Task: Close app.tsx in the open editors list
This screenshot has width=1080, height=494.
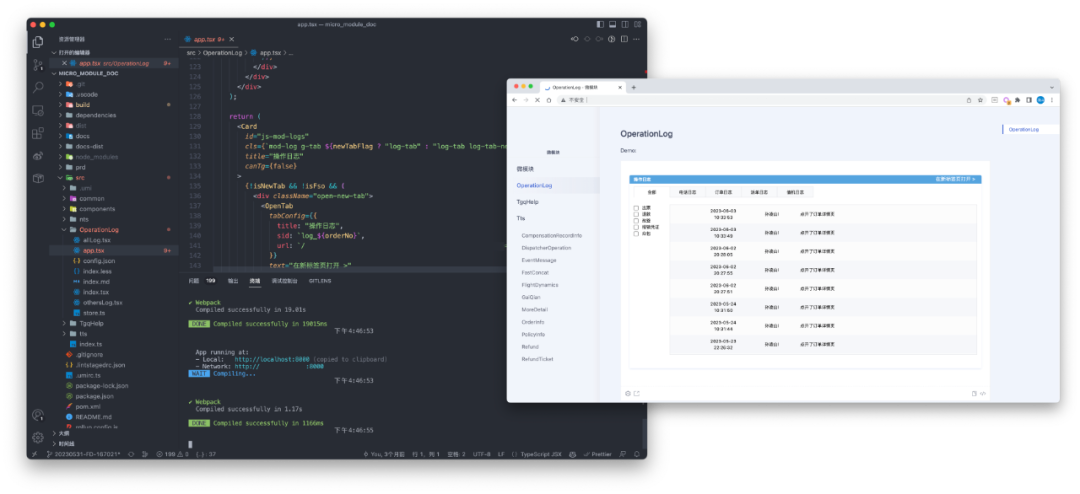Action: pyautogui.click(x=65, y=63)
